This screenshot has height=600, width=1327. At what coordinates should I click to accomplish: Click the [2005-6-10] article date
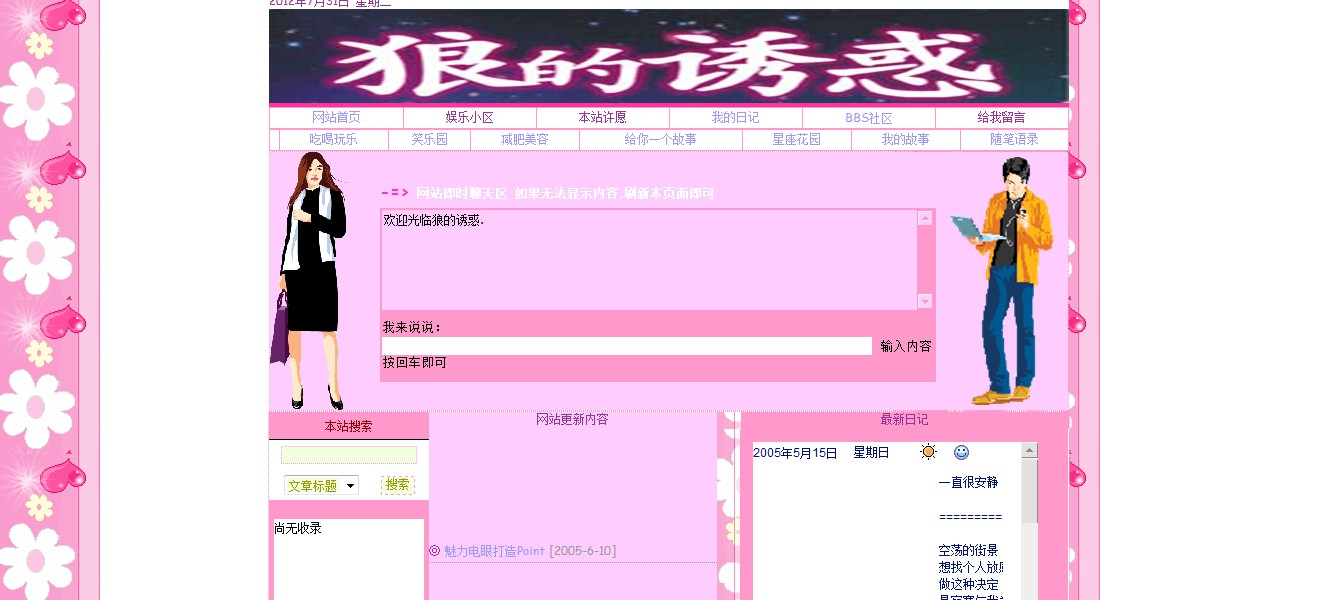pos(583,551)
